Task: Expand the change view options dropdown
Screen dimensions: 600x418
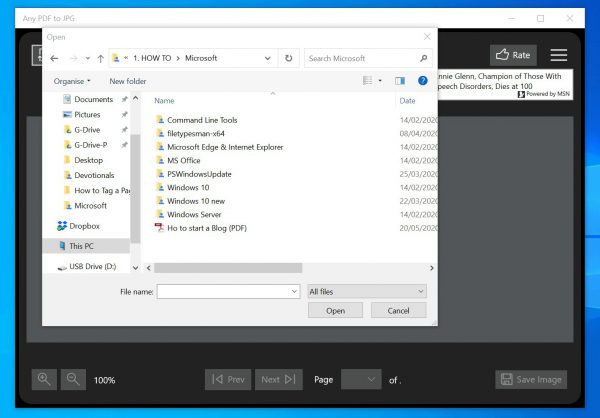Action: [380, 81]
